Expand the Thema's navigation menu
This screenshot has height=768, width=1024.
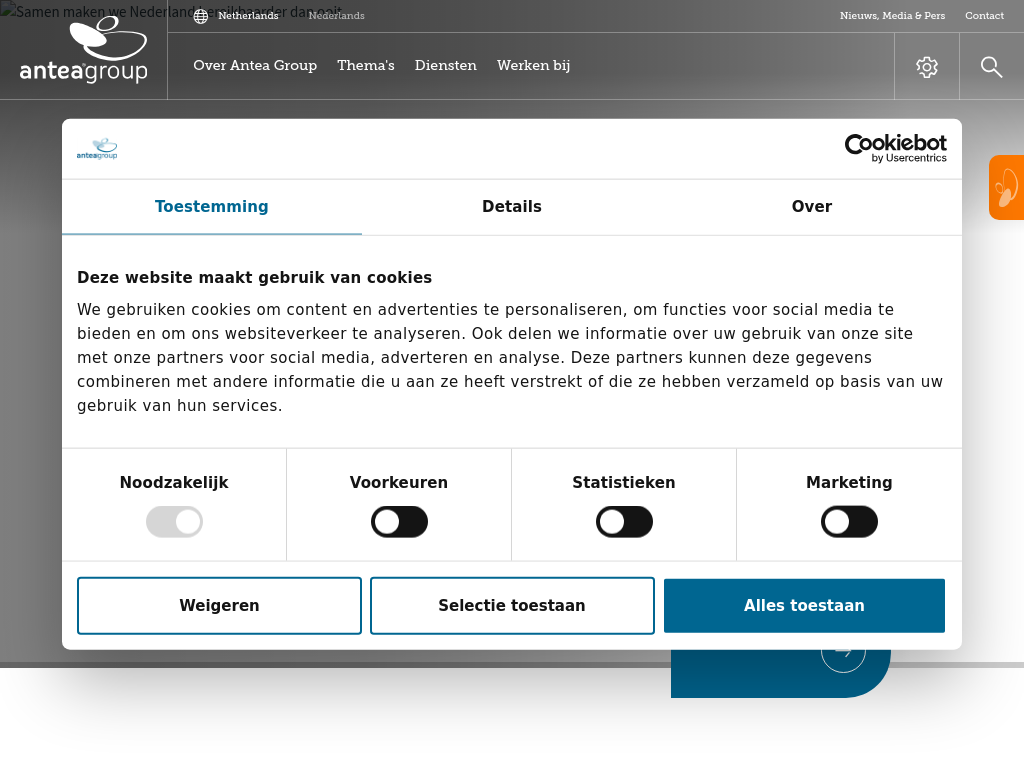tap(366, 66)
